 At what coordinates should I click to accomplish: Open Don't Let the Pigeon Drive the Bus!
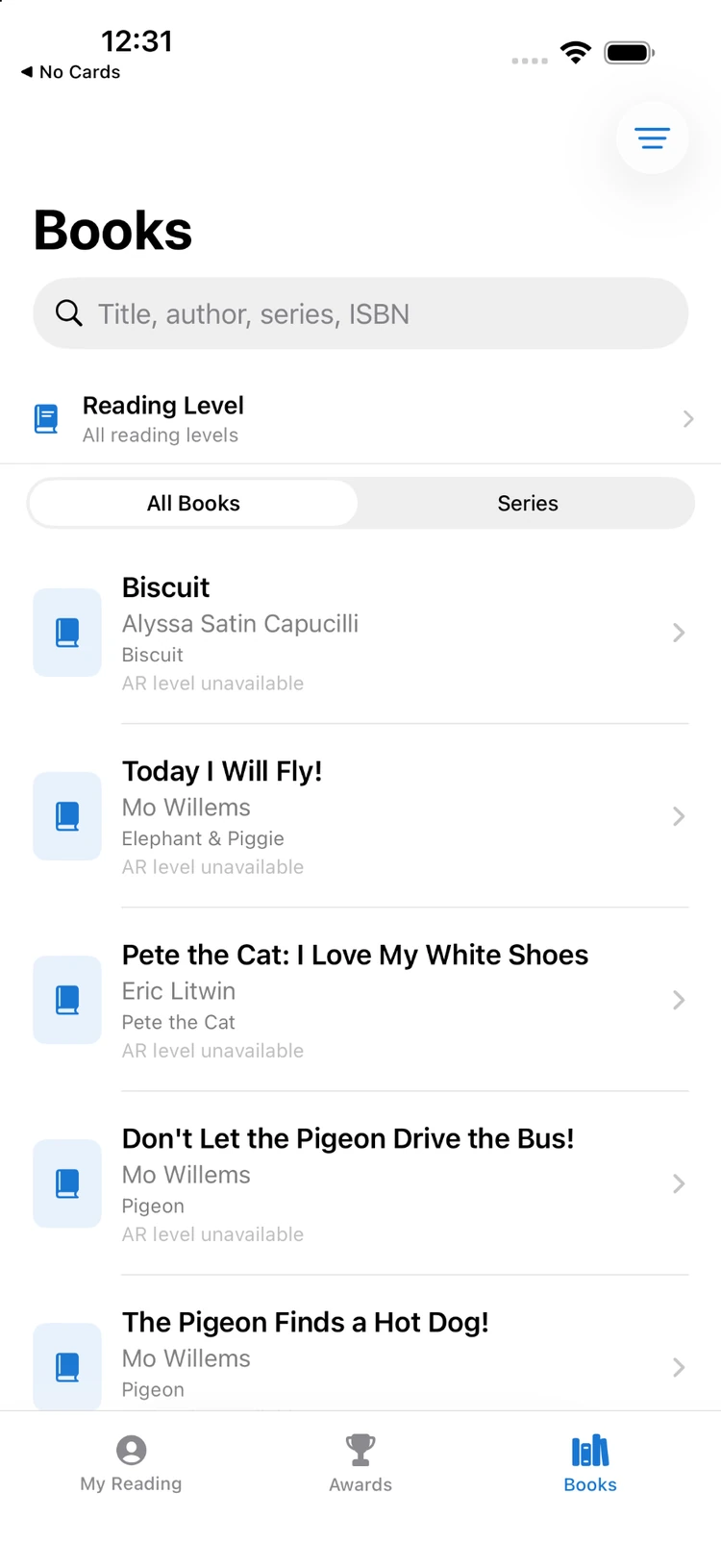coord(360,1183)
